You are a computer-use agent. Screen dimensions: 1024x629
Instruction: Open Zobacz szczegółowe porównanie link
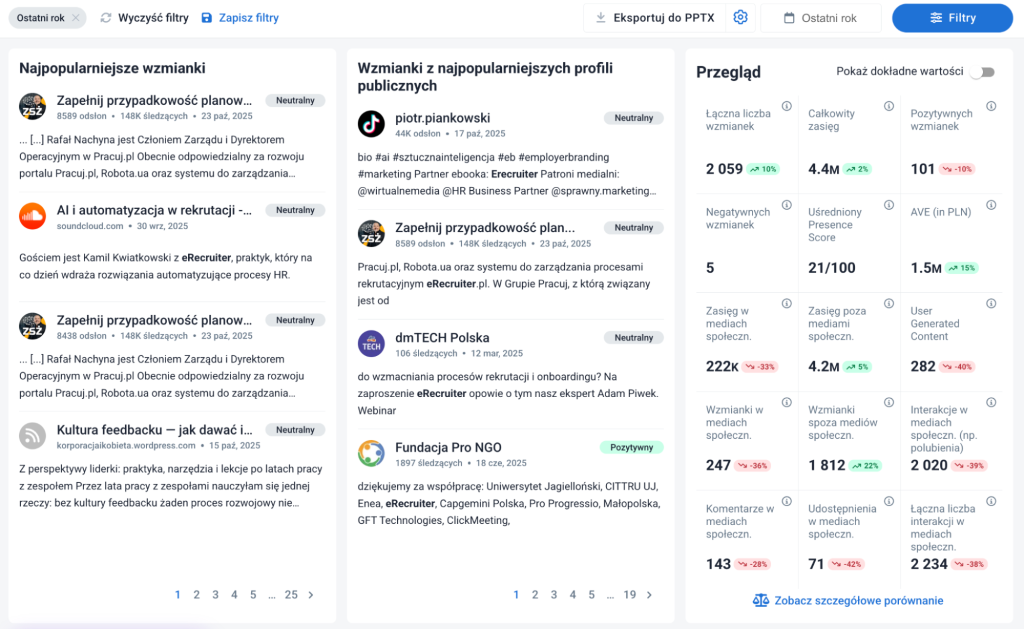847,601
